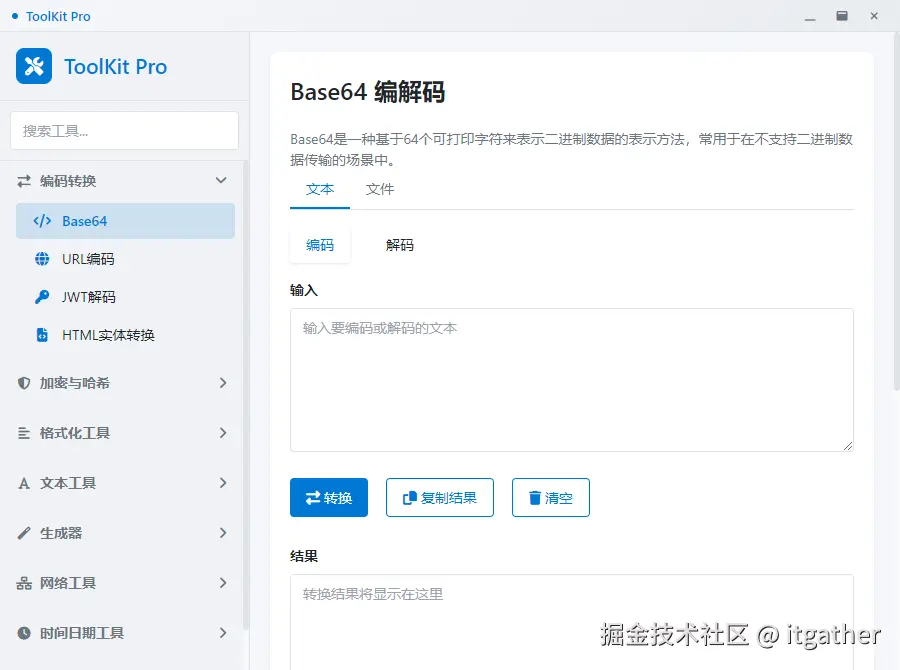Viewport: 900px width, 670px height.
Task: Focus the 搜索工具 search field
Action: tap(125, 131)
